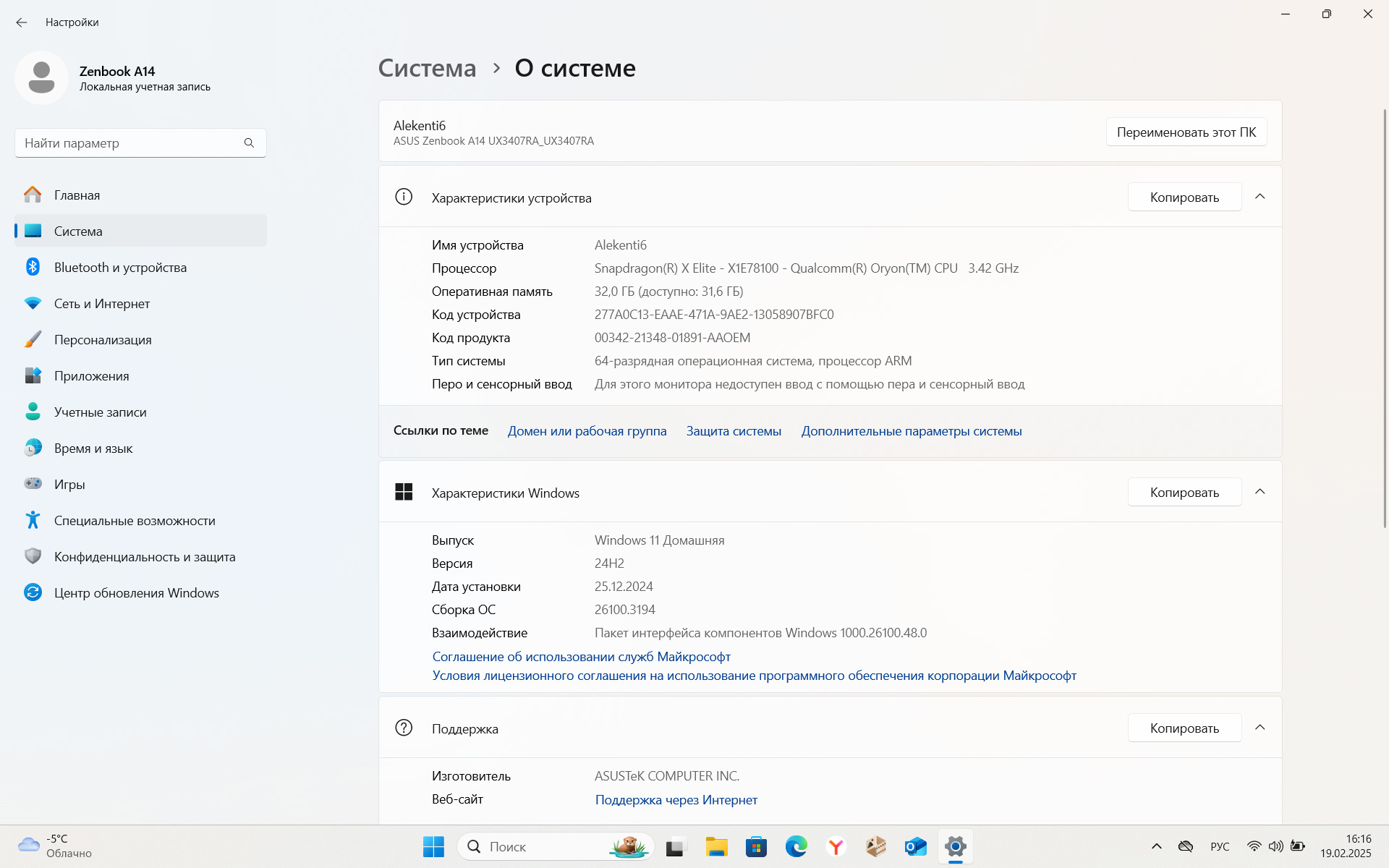The width and height of the screenshot is (1389, 868).
Task: Open Сеть и Интернет settings
Action: (140, 304)
